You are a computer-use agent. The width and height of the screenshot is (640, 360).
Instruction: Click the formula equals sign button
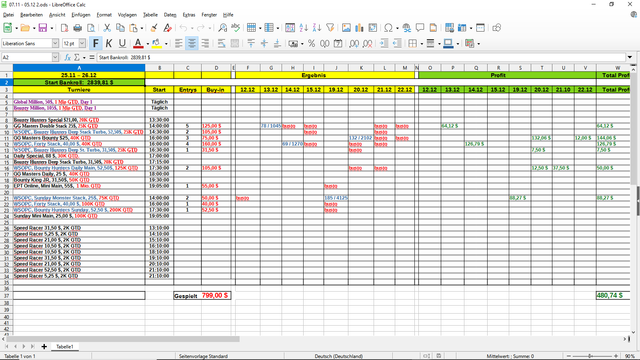coord(92,58)
